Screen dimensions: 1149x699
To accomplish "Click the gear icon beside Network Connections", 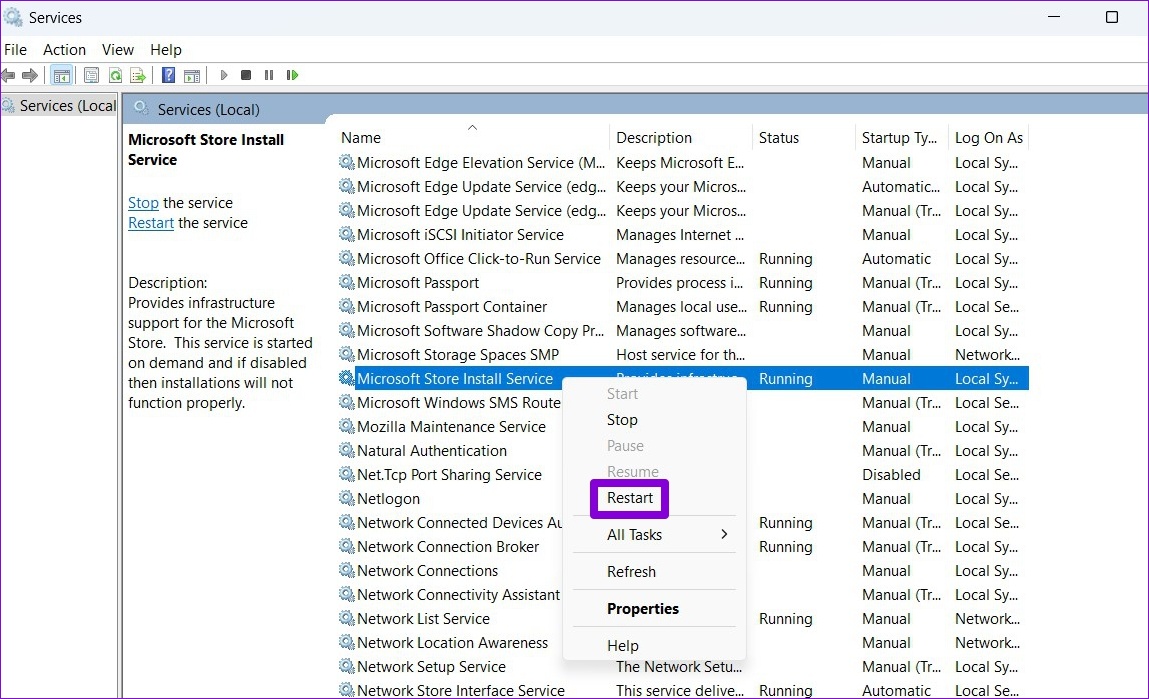I will click(347, 571).
